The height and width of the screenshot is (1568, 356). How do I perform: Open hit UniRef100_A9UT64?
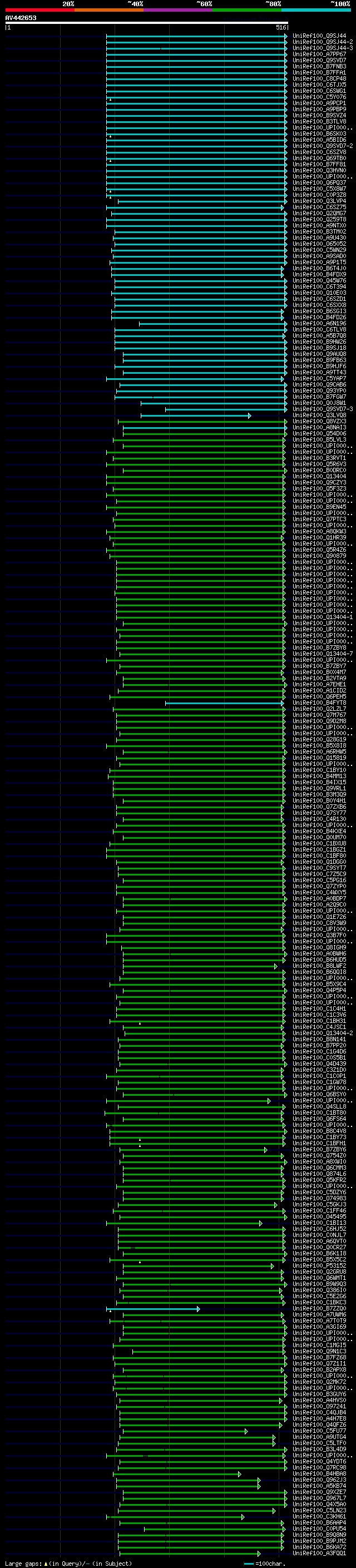point(319,1437)
